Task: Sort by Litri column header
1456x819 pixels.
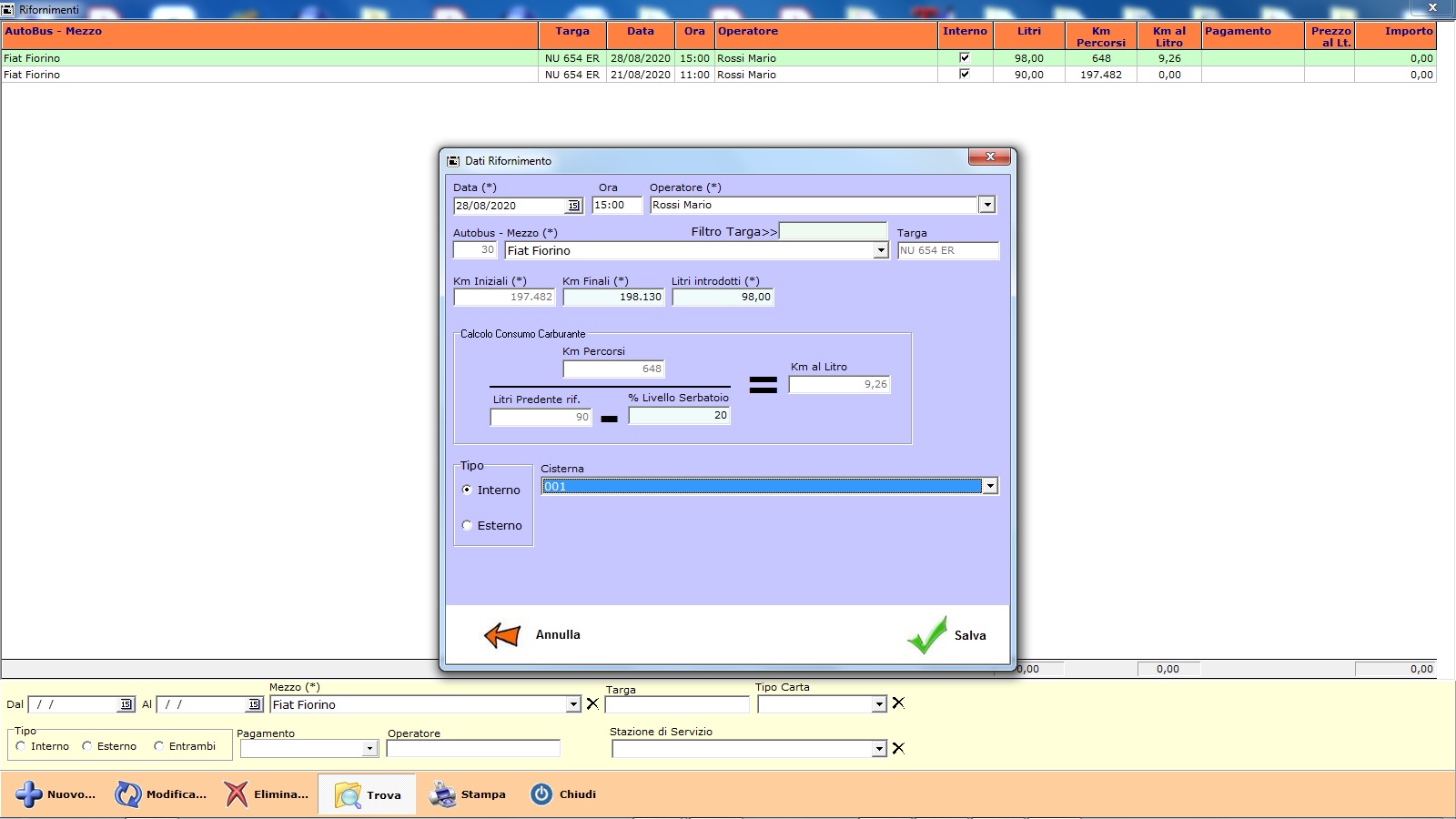Action: click(1029, 35)
